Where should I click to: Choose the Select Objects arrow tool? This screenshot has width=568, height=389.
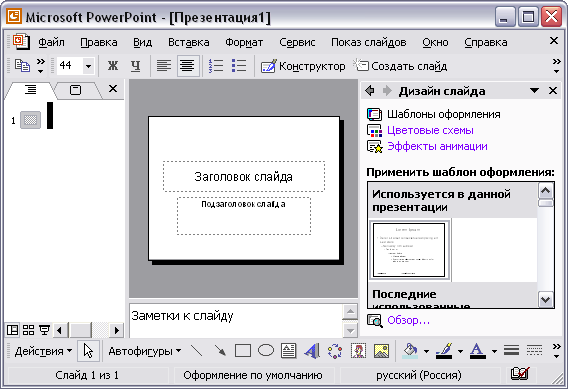(x=88, y=351)
